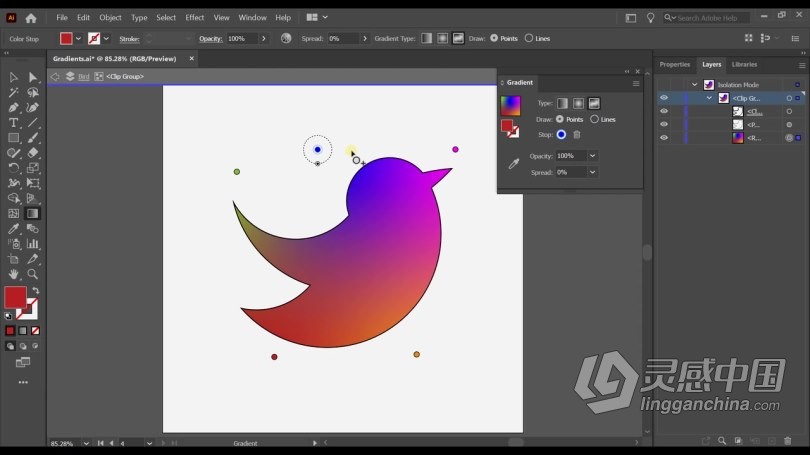This screenshot has width=810, height=455.
Task: Collapse the <Clip Gr... layer group
Action: [x=709, y=98]
